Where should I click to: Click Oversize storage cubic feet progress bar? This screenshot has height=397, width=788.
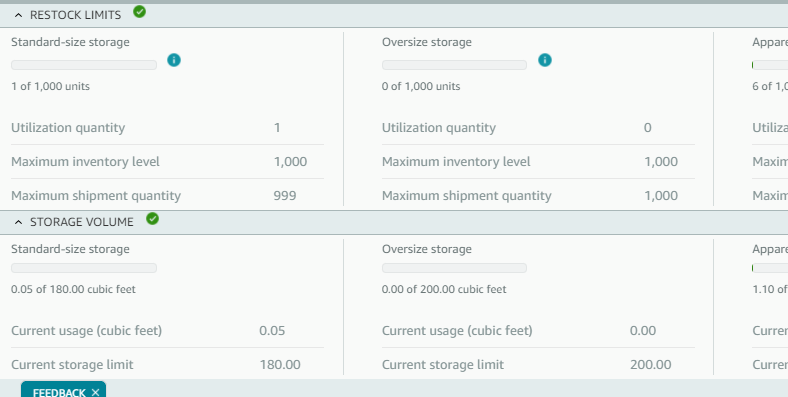click(x=454, y=268)
